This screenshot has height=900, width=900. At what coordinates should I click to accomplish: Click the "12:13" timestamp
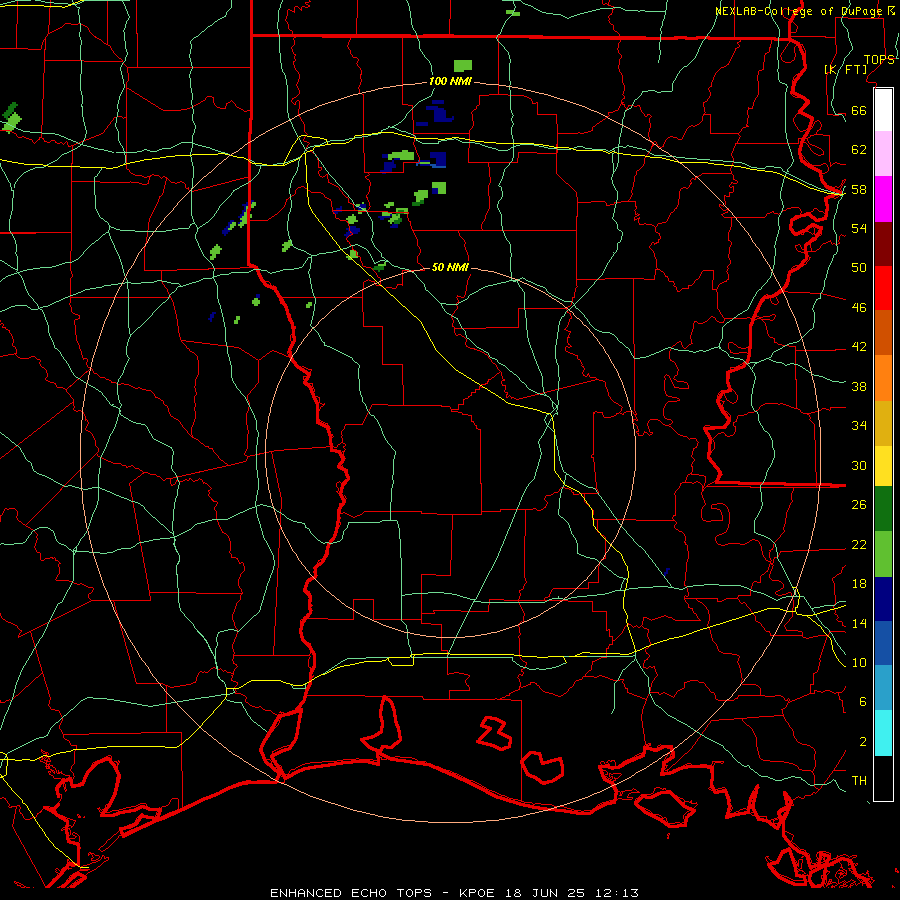point(617,893)
